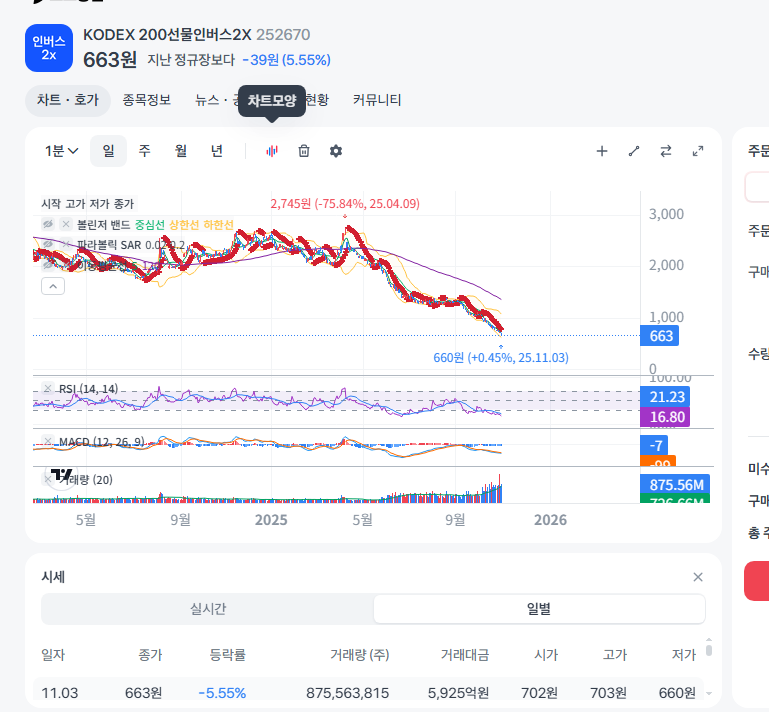769x712 pixels.
Task: Click the high marker 2,745원 annotation
Action: click(345, 203)
